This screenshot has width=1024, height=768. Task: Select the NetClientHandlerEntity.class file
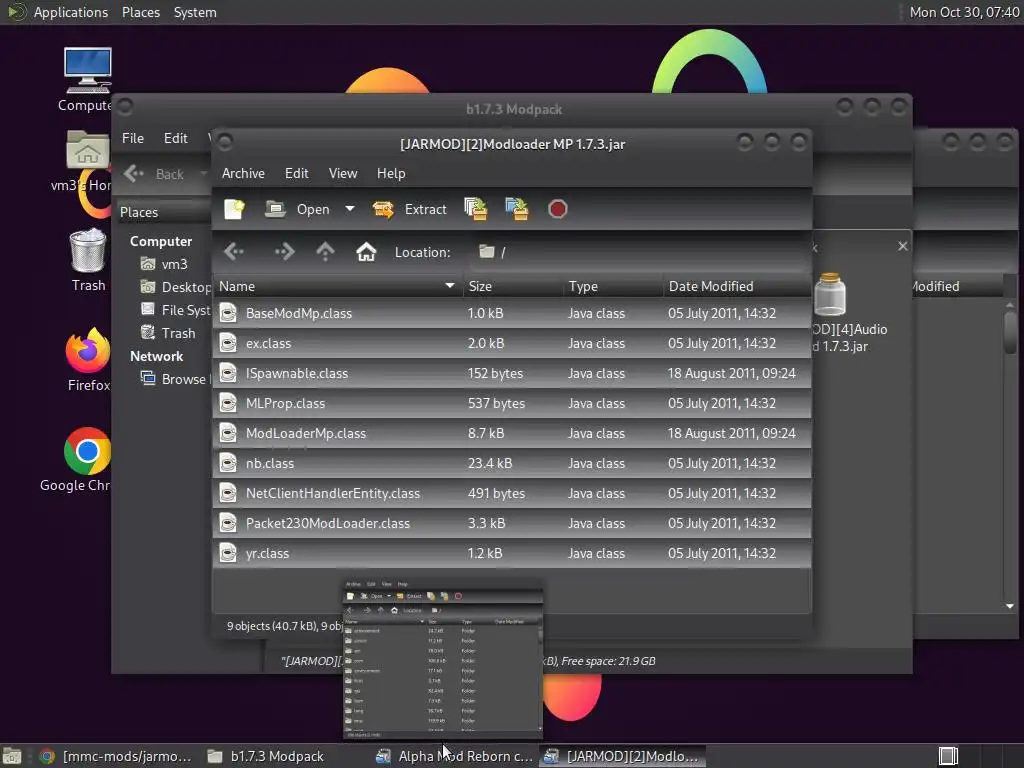(512, 493)
